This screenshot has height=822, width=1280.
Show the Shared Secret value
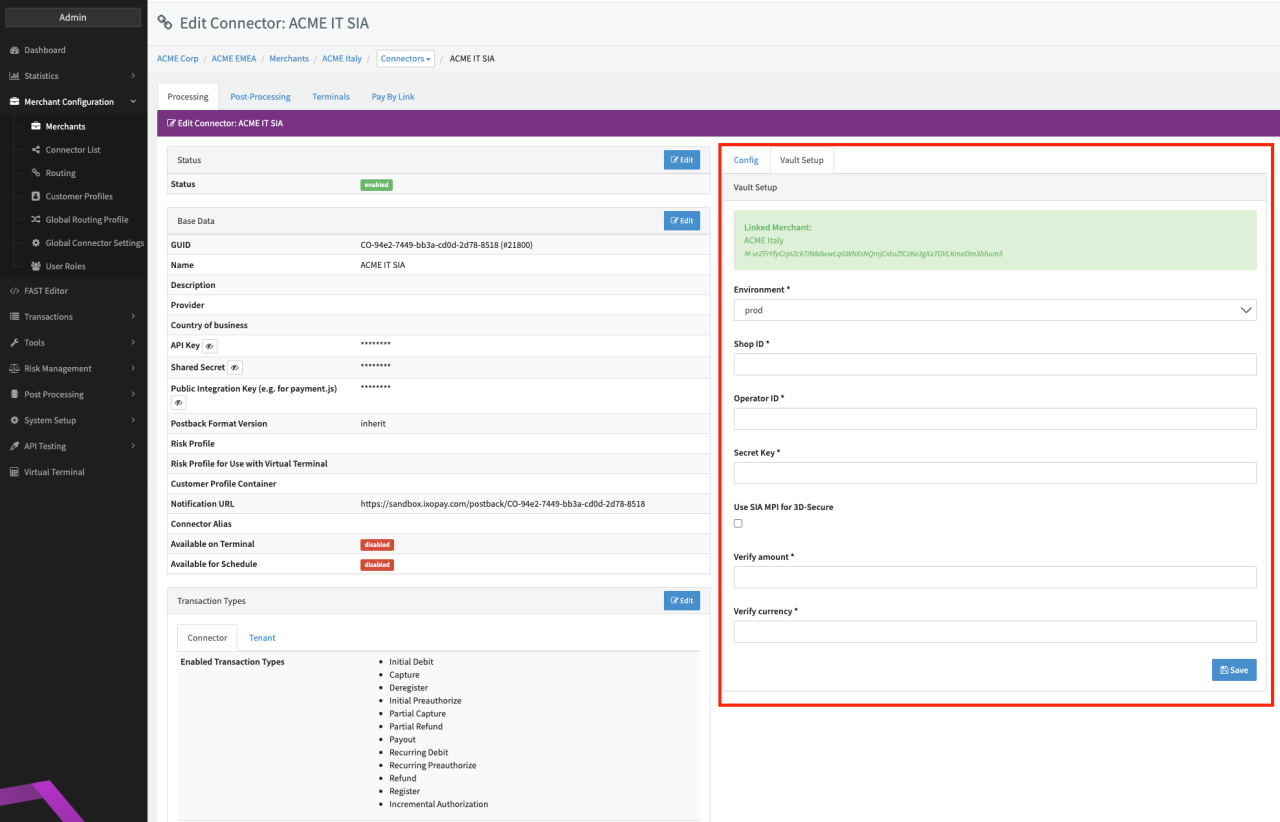pos(235,368)
